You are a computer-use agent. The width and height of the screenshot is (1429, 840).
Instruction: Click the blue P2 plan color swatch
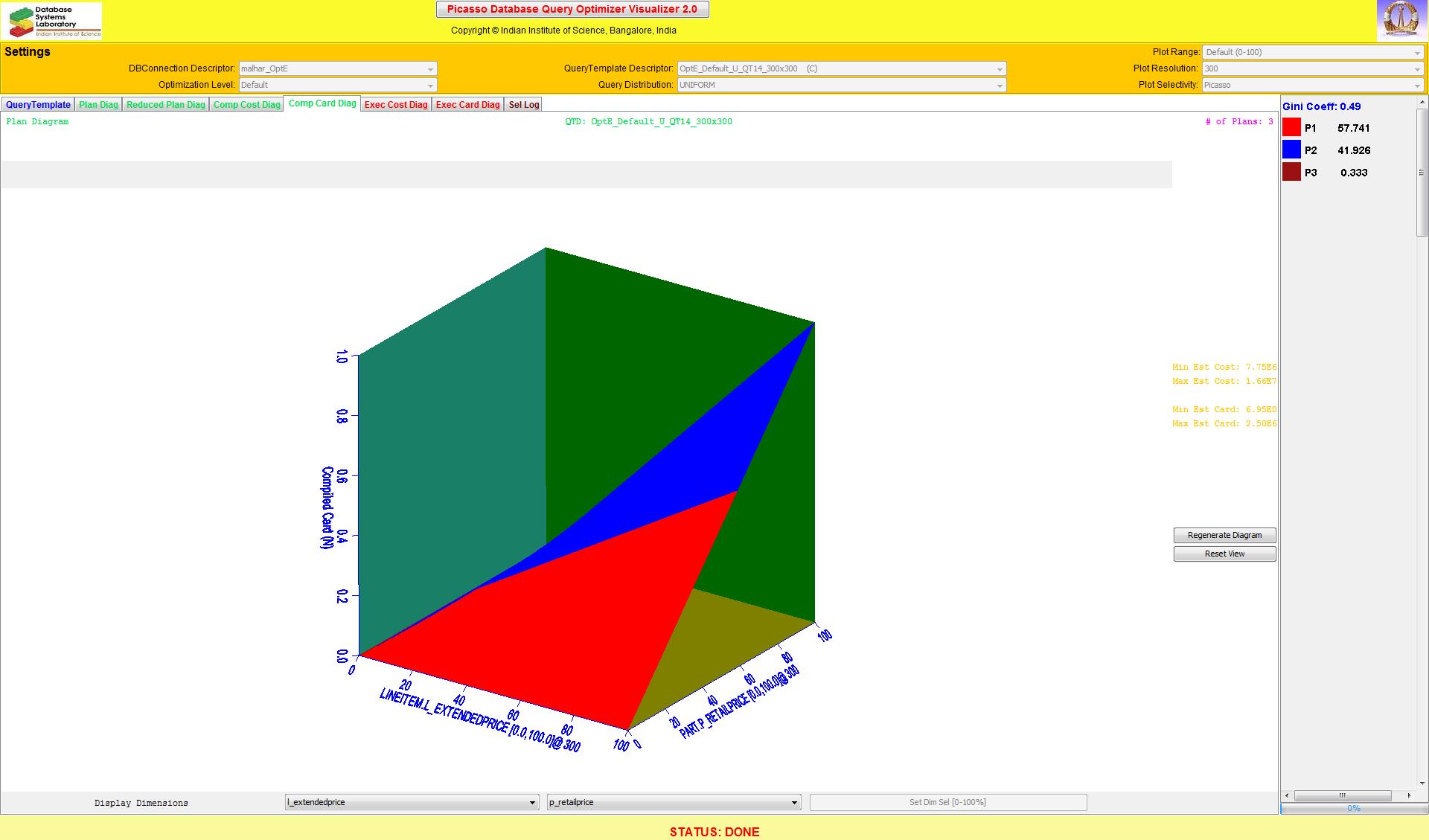pos(1291,150)
